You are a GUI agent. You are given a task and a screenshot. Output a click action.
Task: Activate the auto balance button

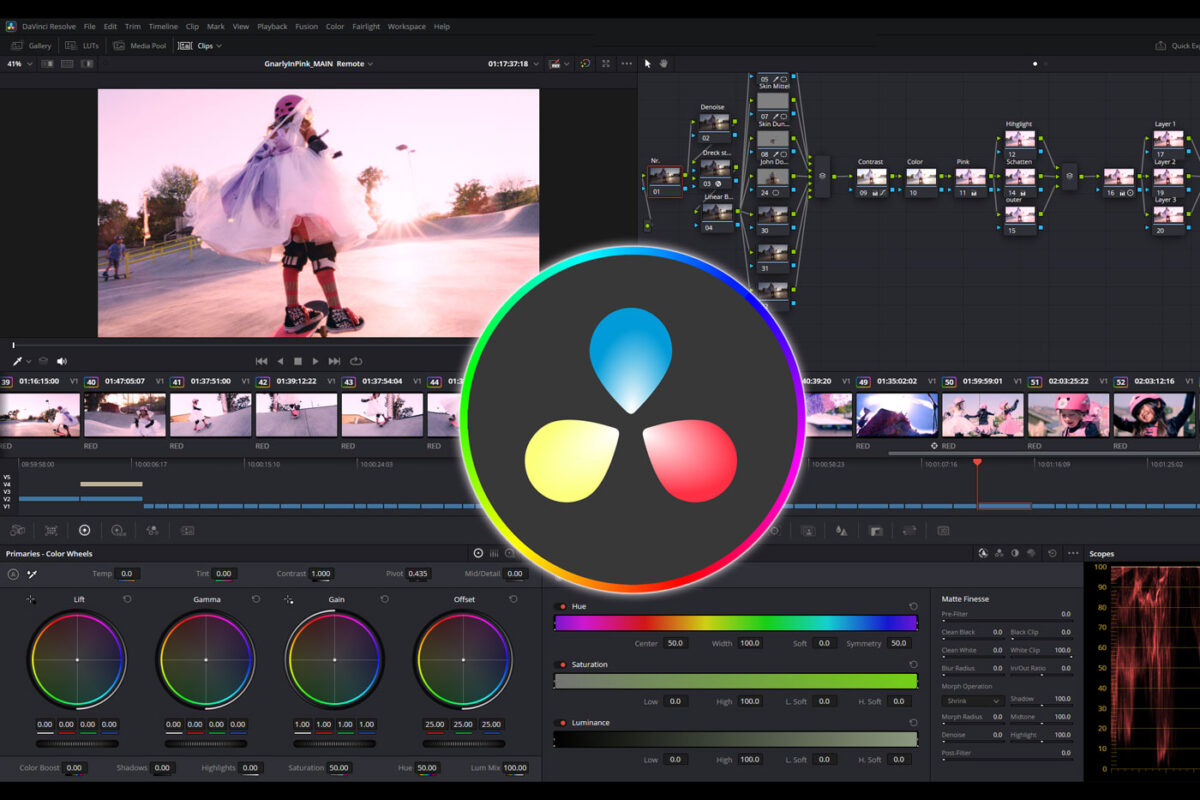[x=13, y=574]
